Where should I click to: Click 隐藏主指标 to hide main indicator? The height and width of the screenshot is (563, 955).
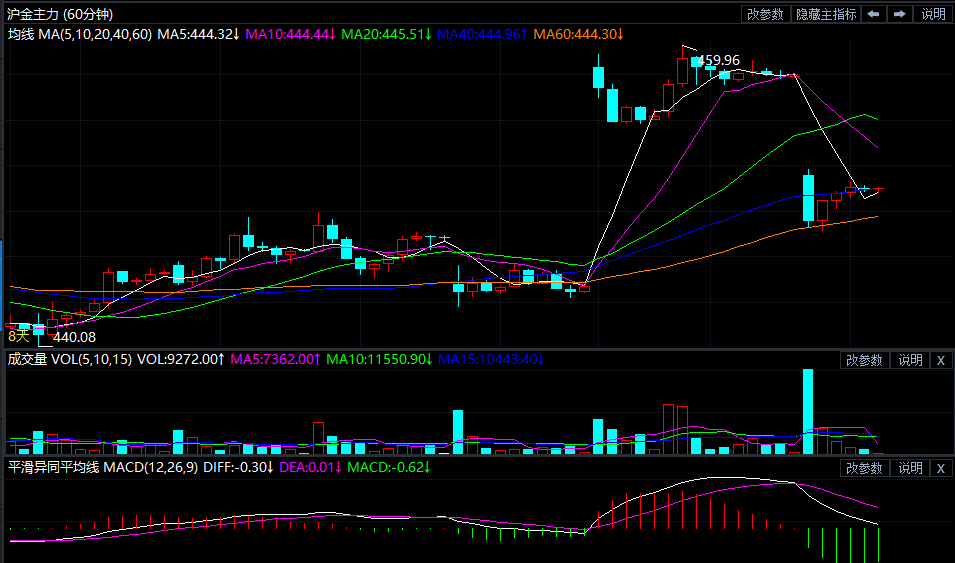[x=826, y=14]
